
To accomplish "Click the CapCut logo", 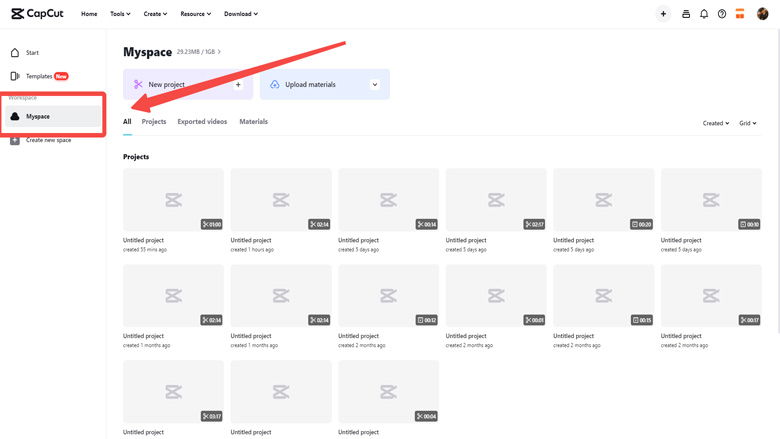I will point(37,13).
